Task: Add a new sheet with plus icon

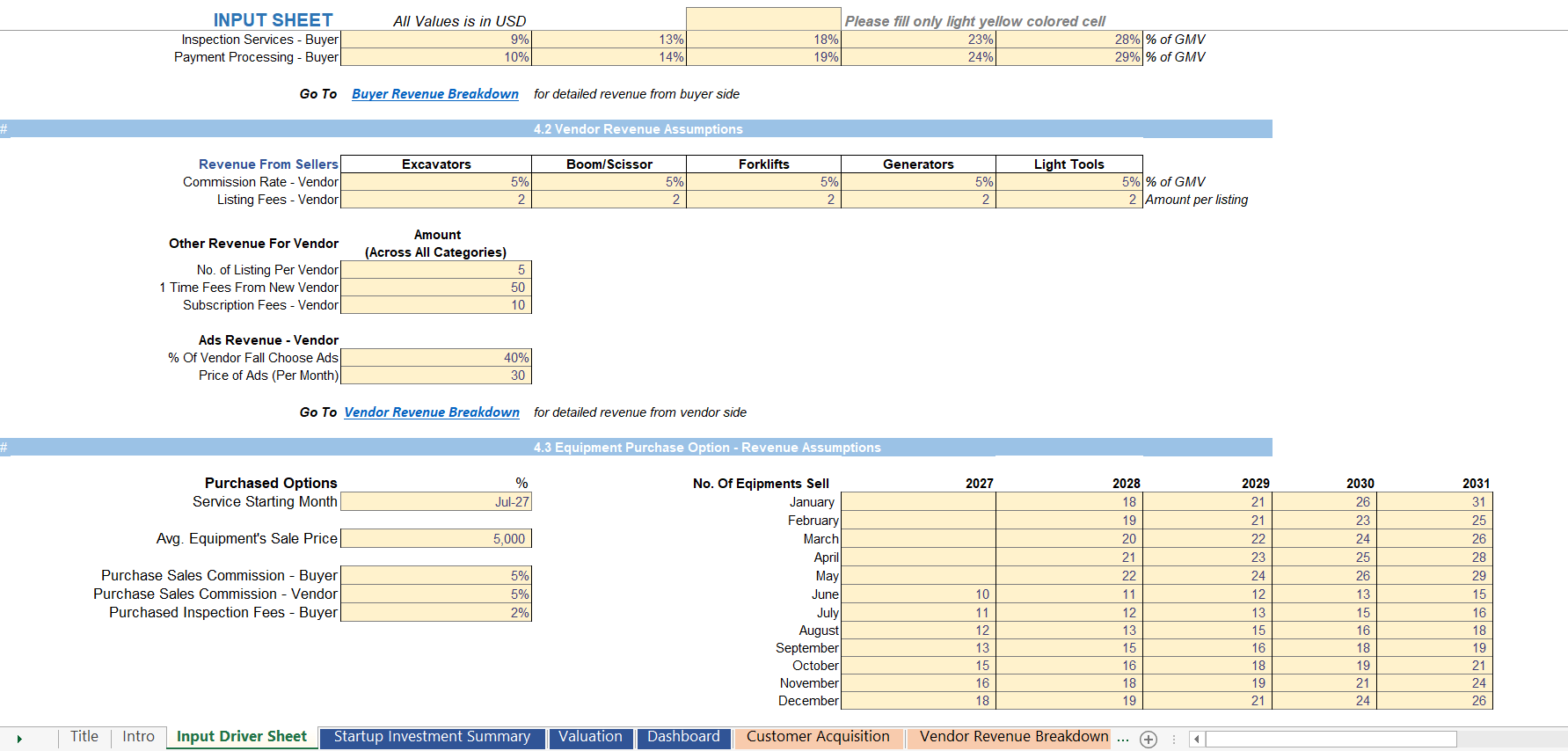Action: pos(1149,740)
